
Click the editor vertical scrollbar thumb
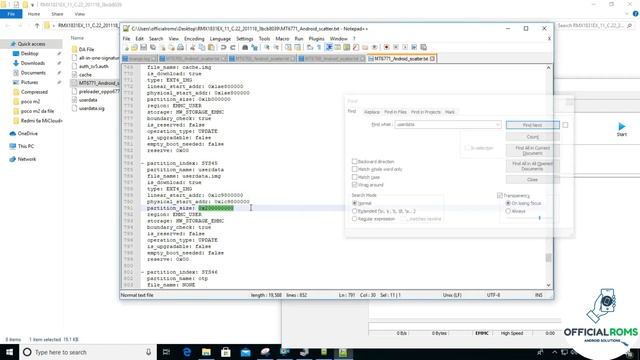point(549,258)
